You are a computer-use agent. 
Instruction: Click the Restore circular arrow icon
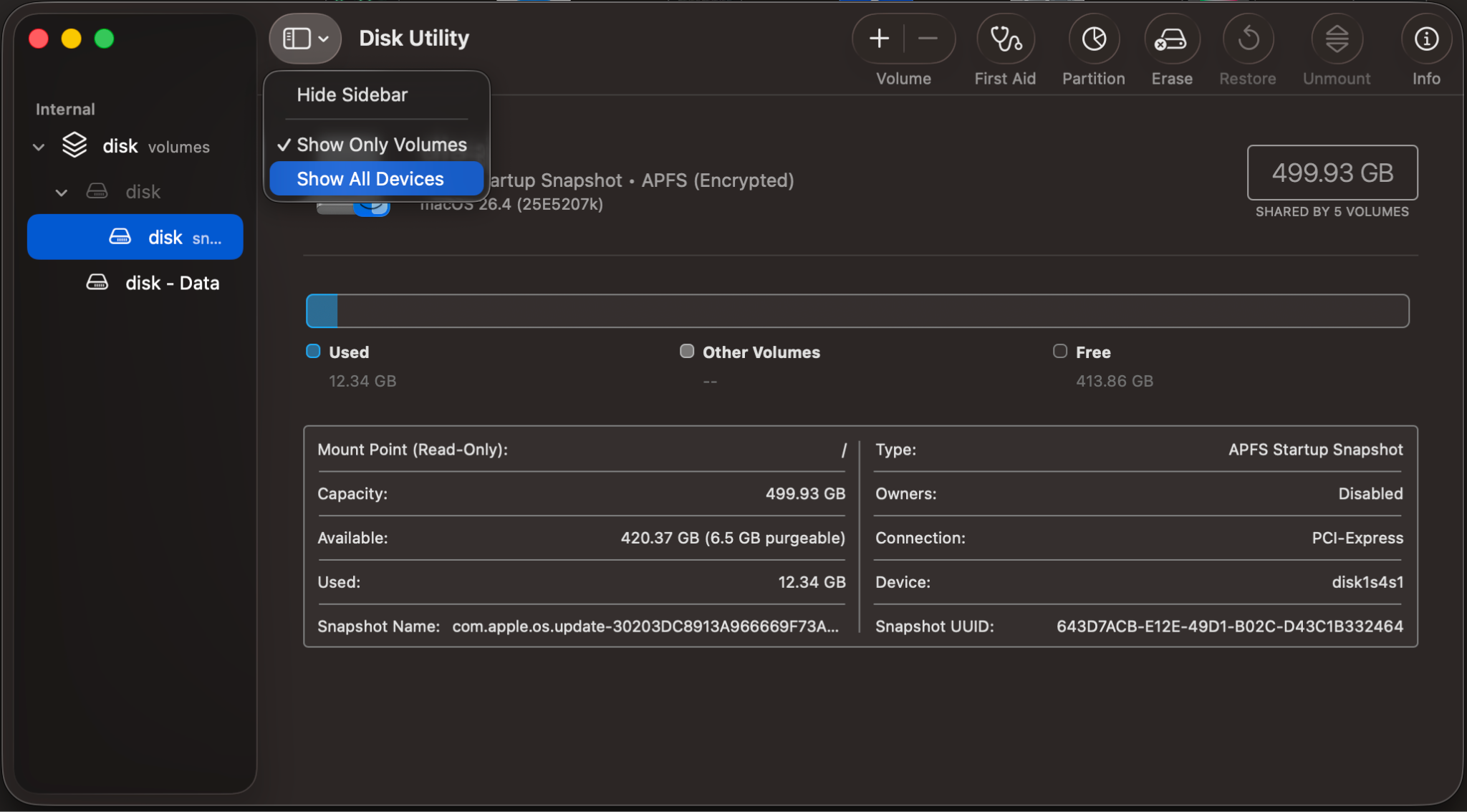[x=1248, y=39]
